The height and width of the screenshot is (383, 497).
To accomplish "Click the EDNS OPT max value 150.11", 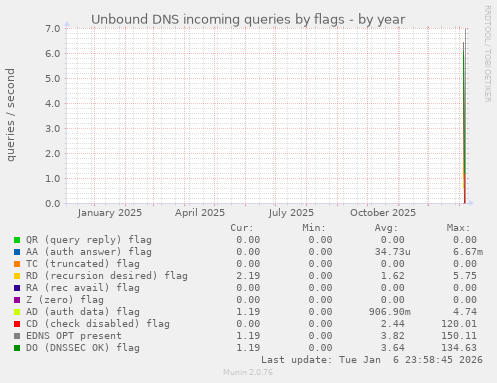I will [459, 336].
